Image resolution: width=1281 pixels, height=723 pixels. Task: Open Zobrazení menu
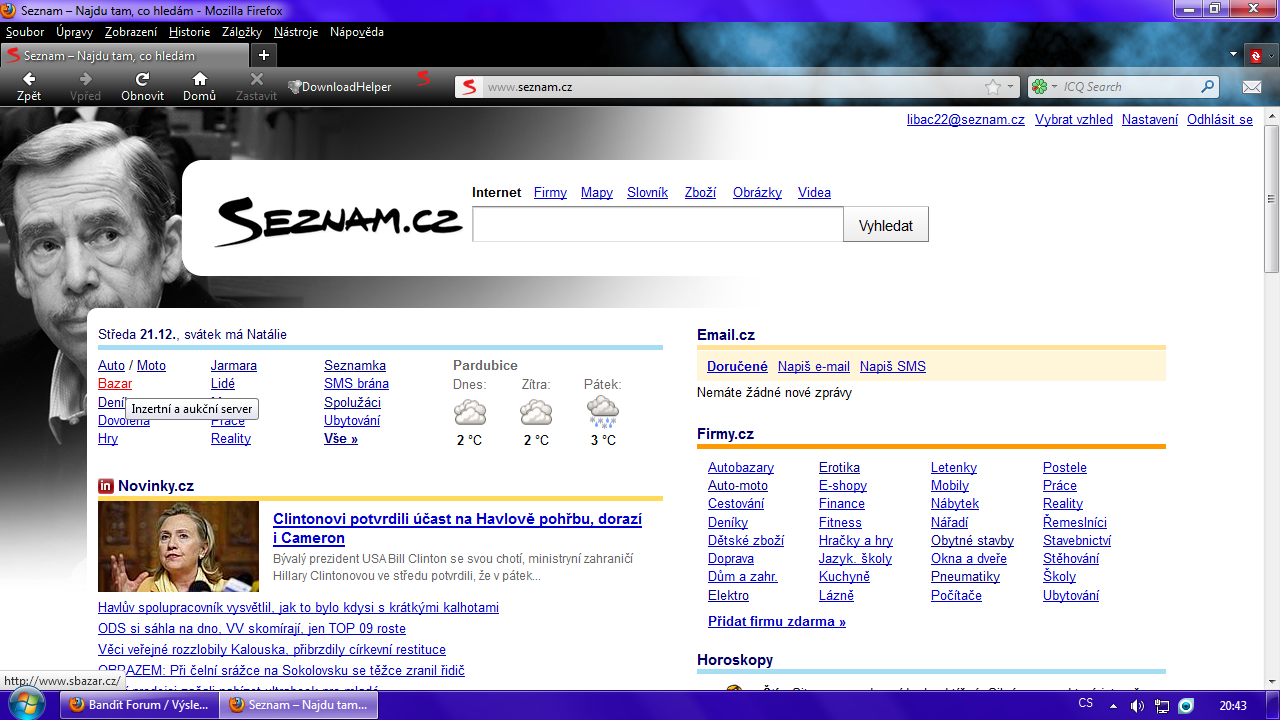[x=131, y=32]
